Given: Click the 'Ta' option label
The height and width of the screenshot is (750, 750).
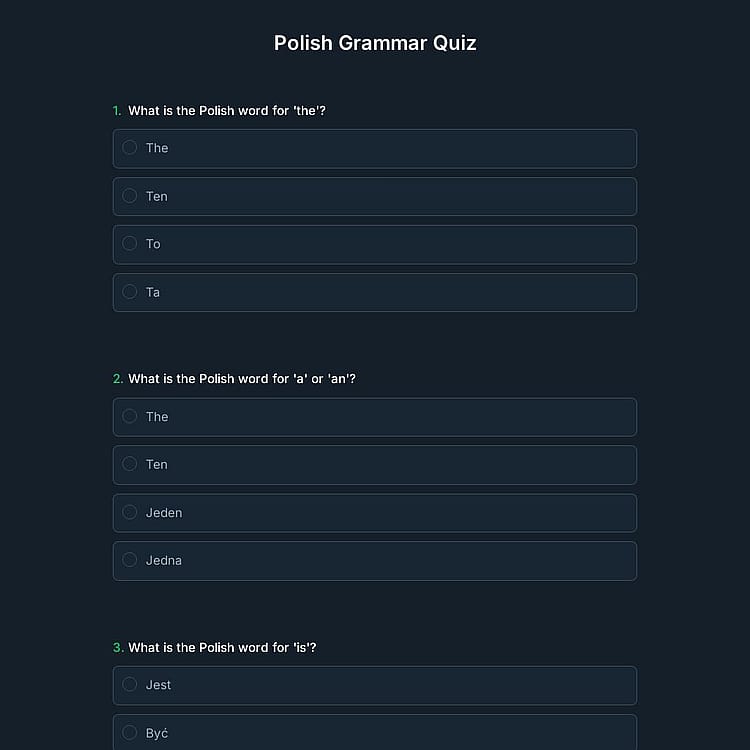Looking at the screenshot, I should pos(153,293).
